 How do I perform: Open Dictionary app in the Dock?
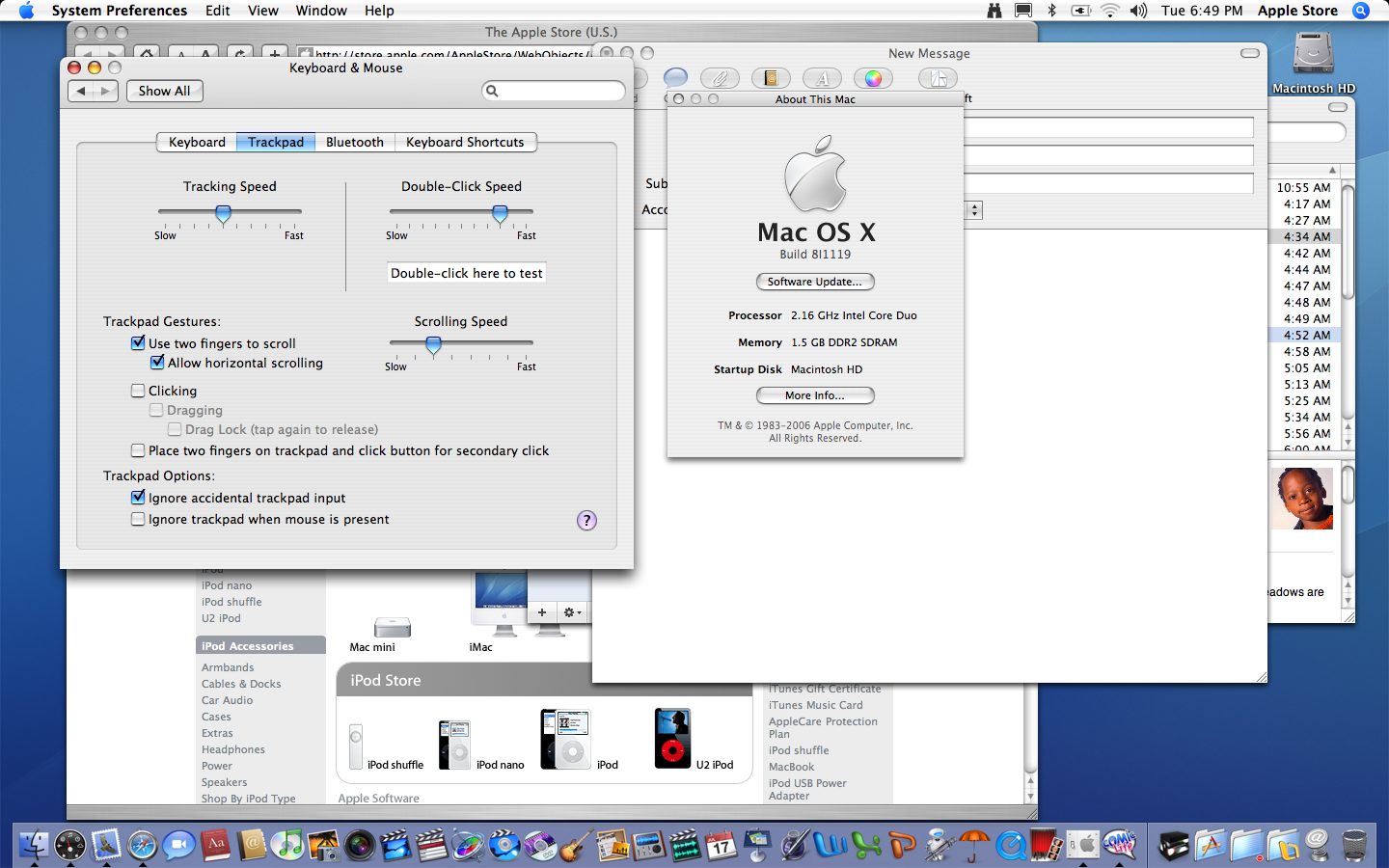(215, 845)
